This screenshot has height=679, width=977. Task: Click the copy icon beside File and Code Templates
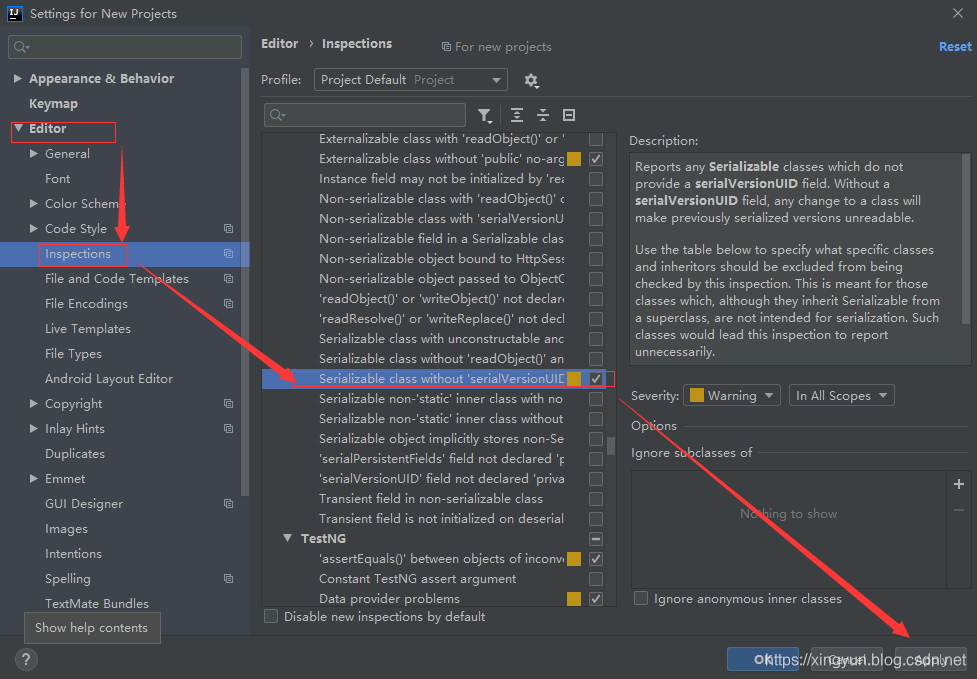coord(229,278)
